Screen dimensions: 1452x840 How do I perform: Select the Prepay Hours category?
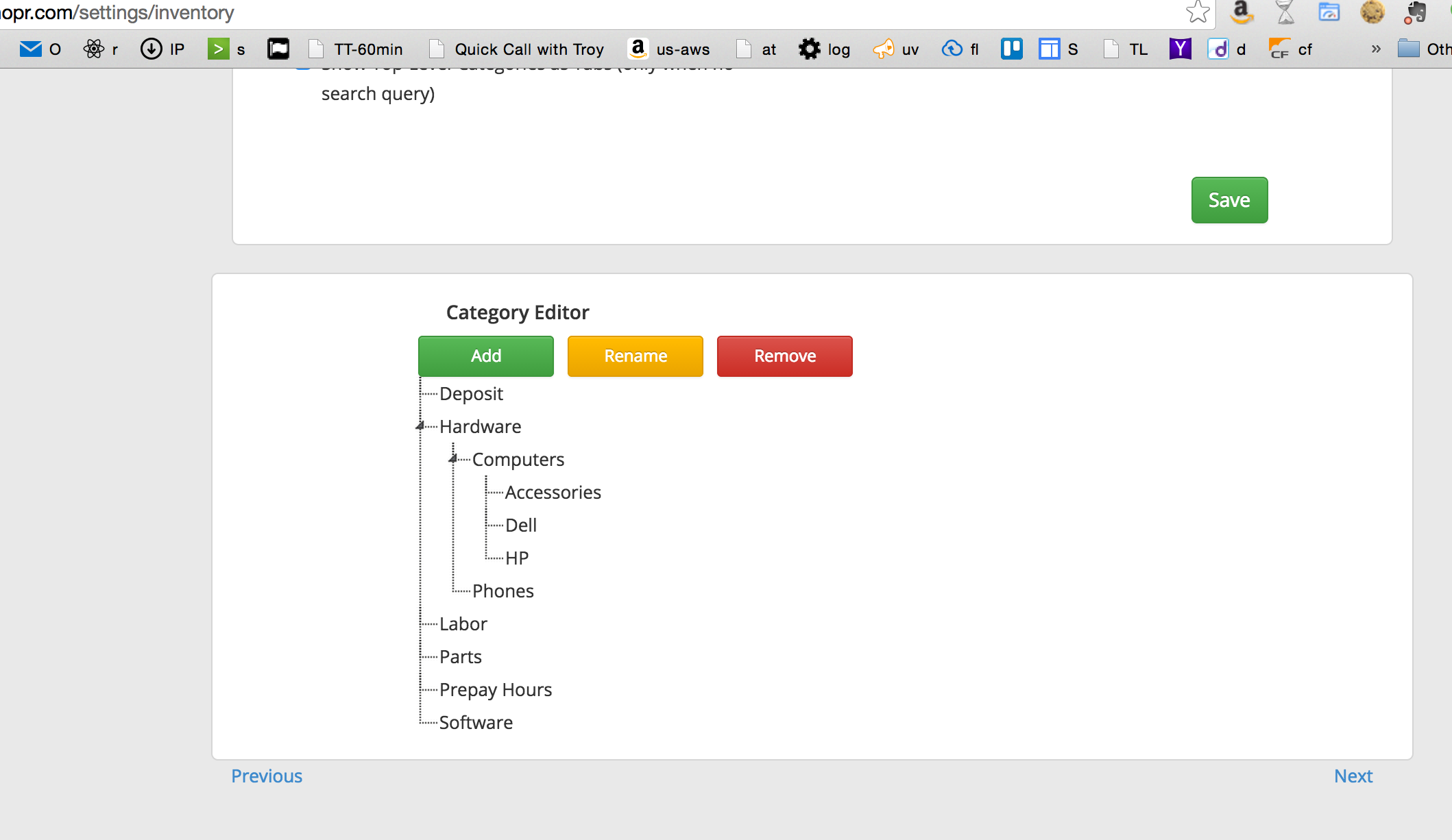pyautogui.click(x=495, y=689)
